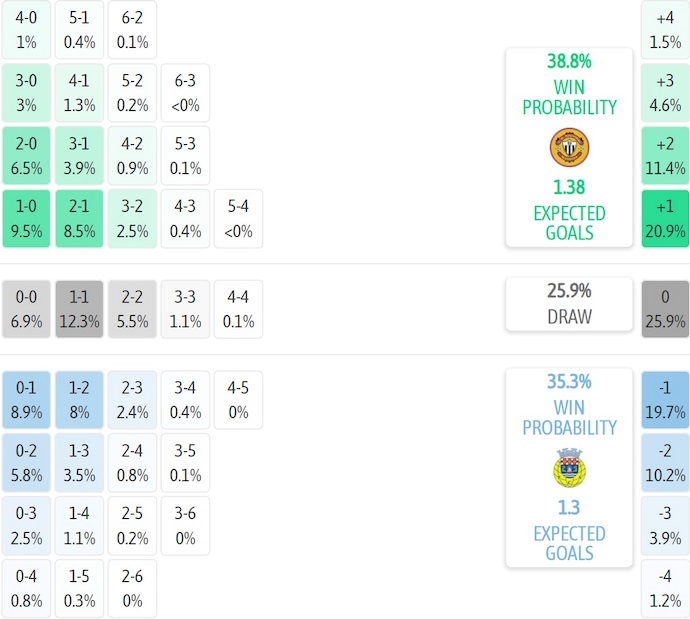Select the 1-0 scoreline tile

26,219
